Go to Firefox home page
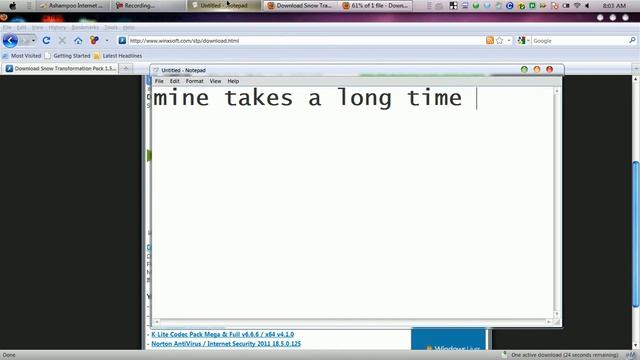The image size is (640, 360). 78,40
